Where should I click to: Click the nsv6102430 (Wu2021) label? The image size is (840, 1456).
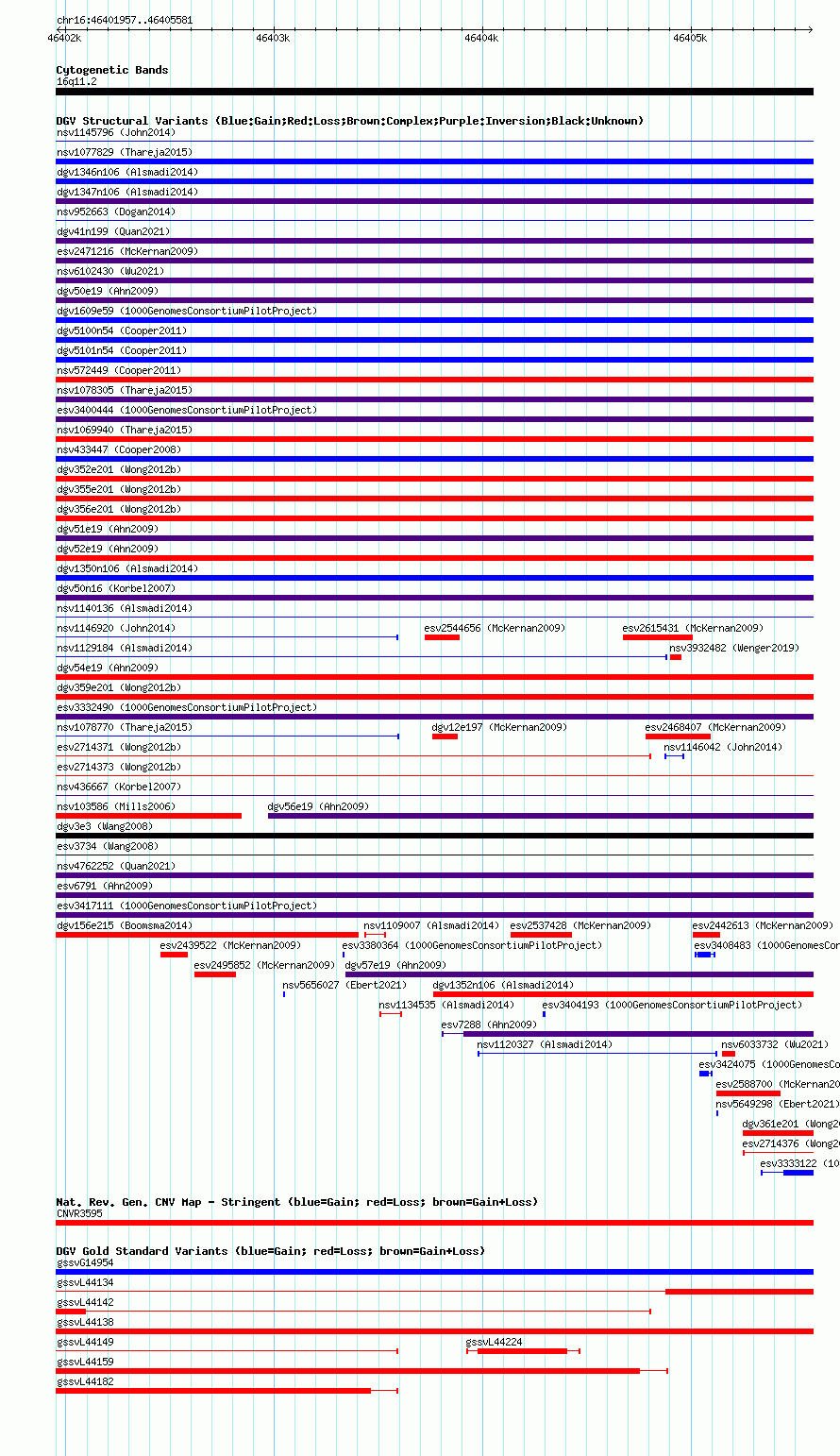(x=109, y=271)
